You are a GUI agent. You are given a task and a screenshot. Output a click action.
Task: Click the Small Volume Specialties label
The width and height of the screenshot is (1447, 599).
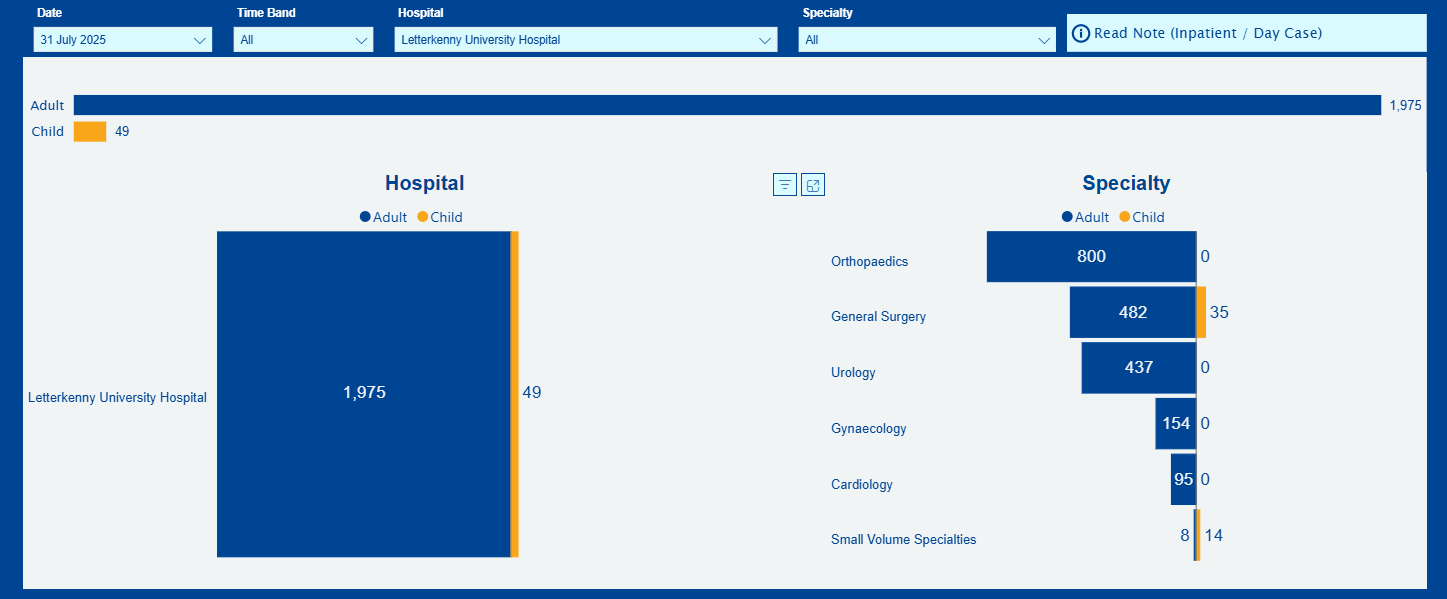point(903,540)
